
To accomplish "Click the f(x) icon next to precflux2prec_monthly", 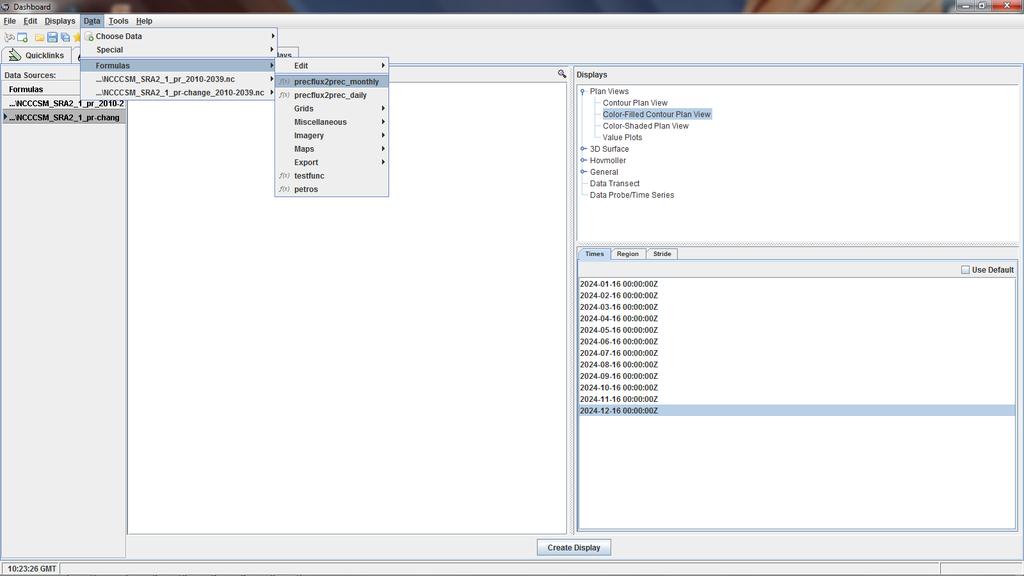I will tap(284, 82).
